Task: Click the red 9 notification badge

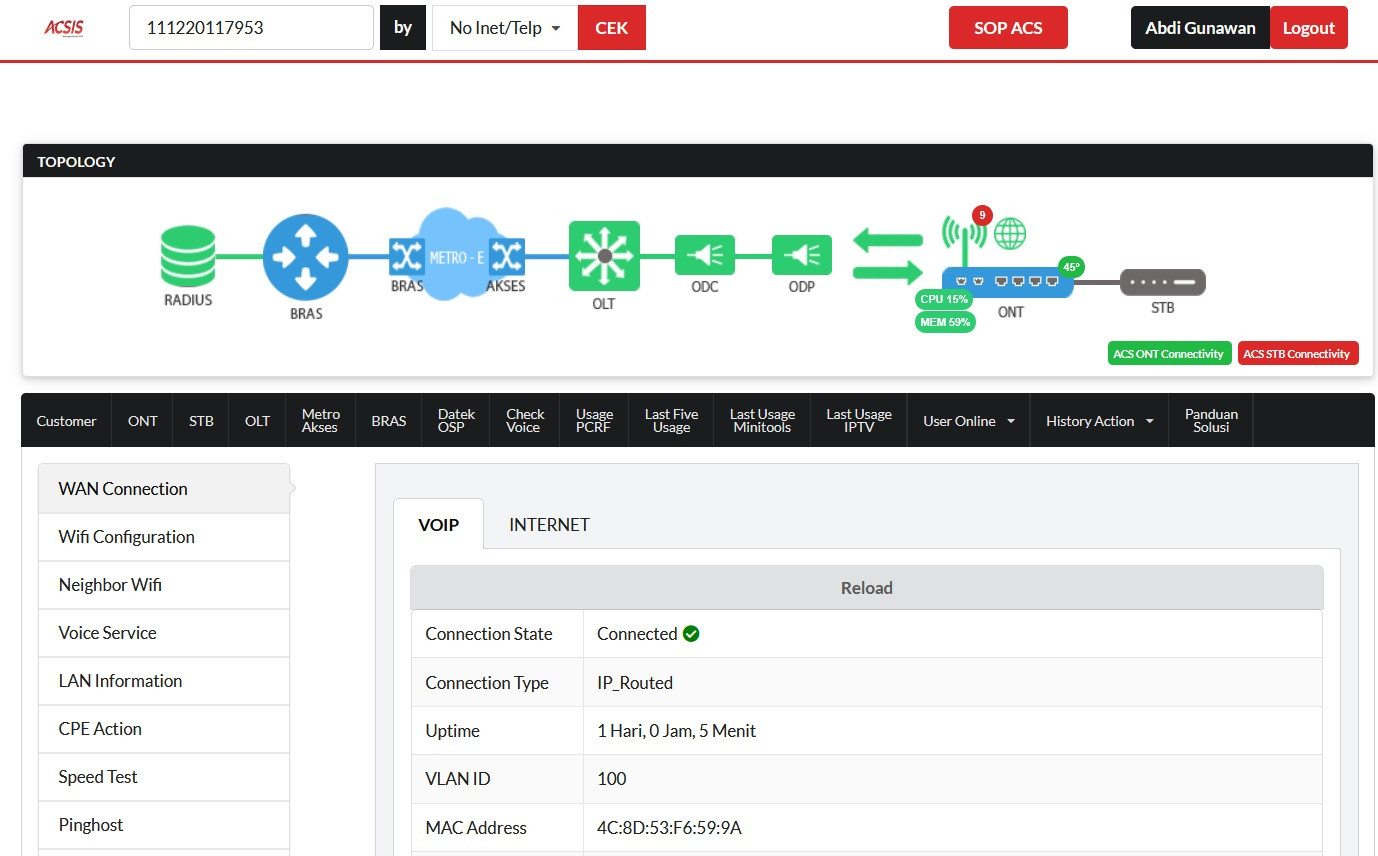Action: coord(981,215)
